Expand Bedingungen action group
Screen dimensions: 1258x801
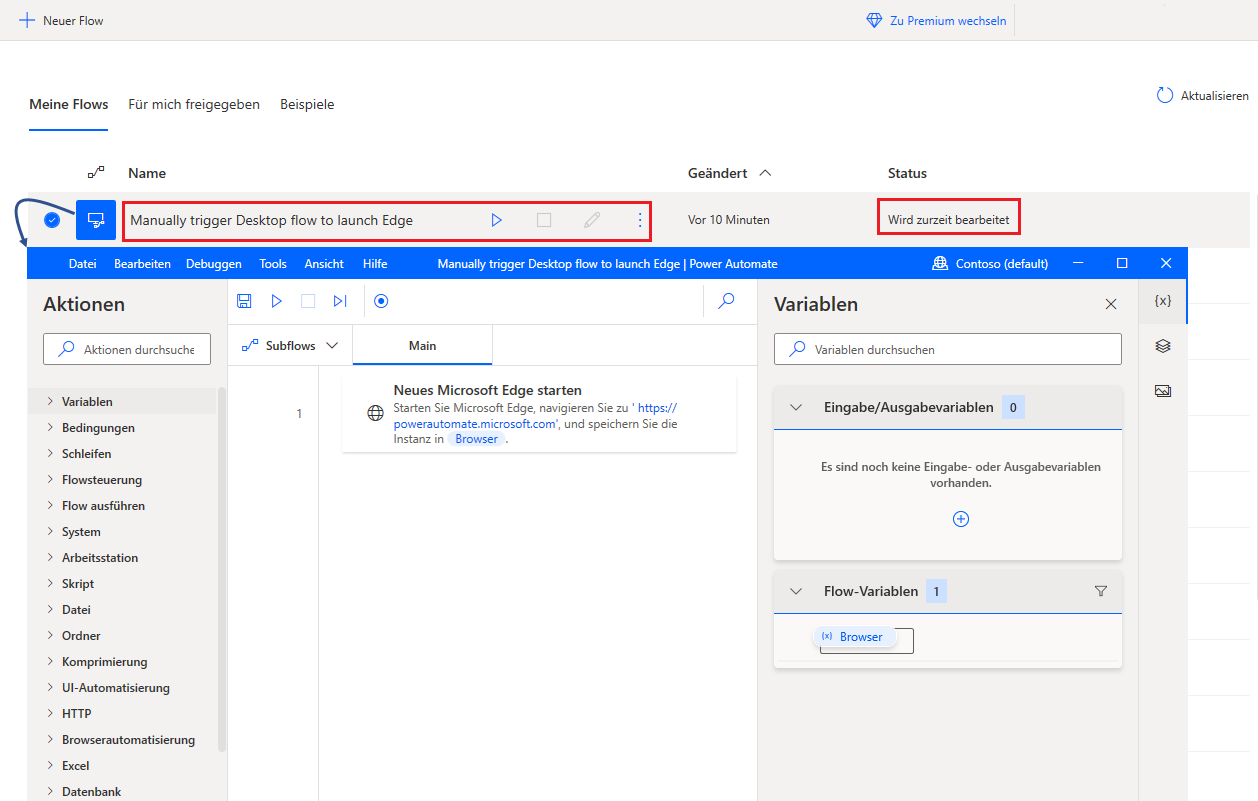[x=122, y=428]
